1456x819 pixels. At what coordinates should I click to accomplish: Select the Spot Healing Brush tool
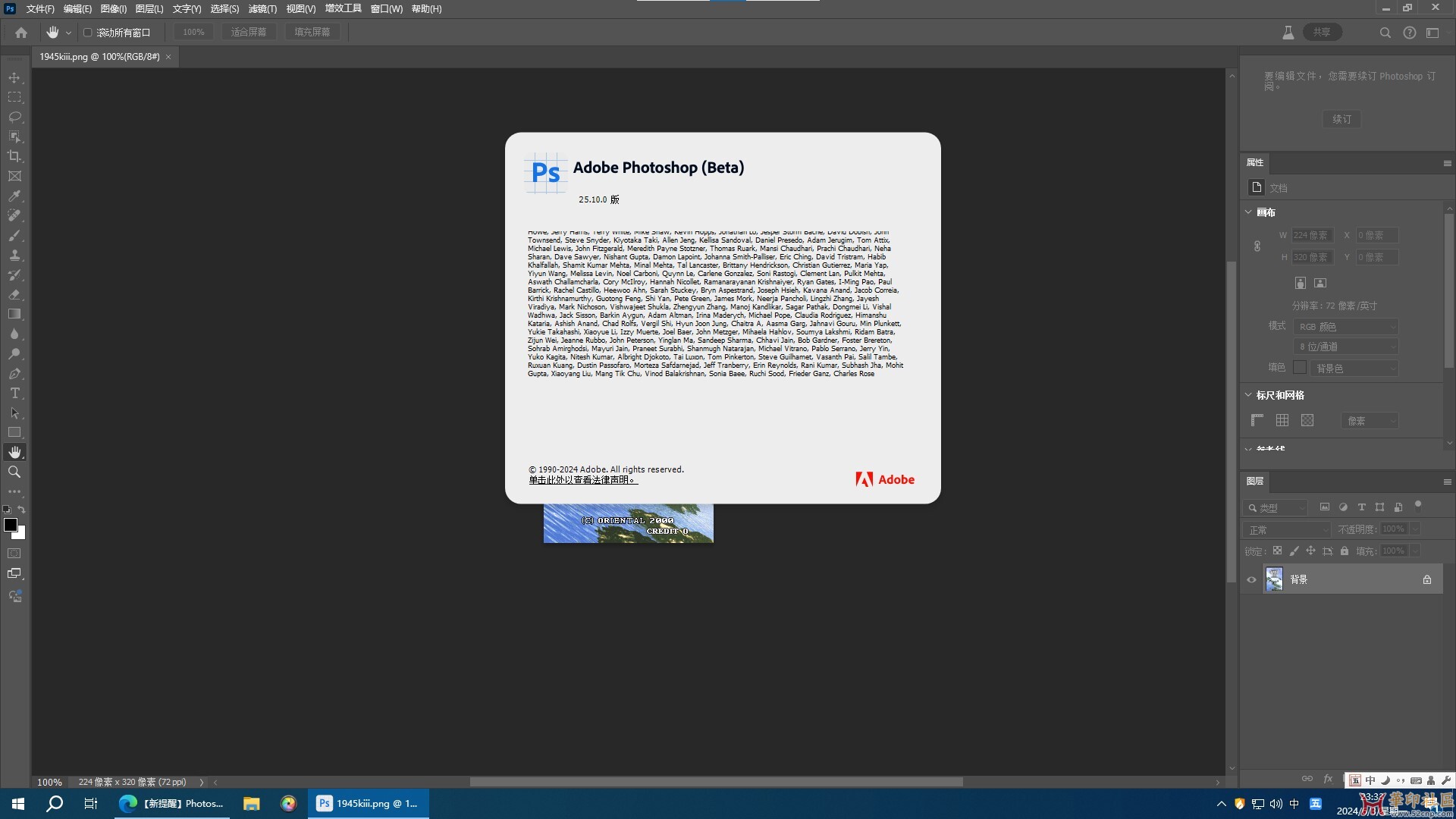[x=14, y=216]
